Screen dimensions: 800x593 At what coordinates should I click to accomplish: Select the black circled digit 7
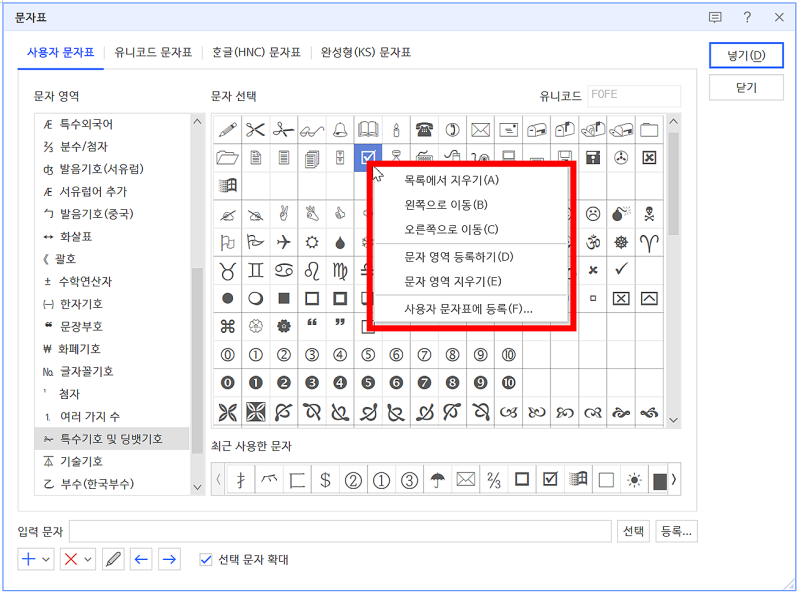point(424,382)
